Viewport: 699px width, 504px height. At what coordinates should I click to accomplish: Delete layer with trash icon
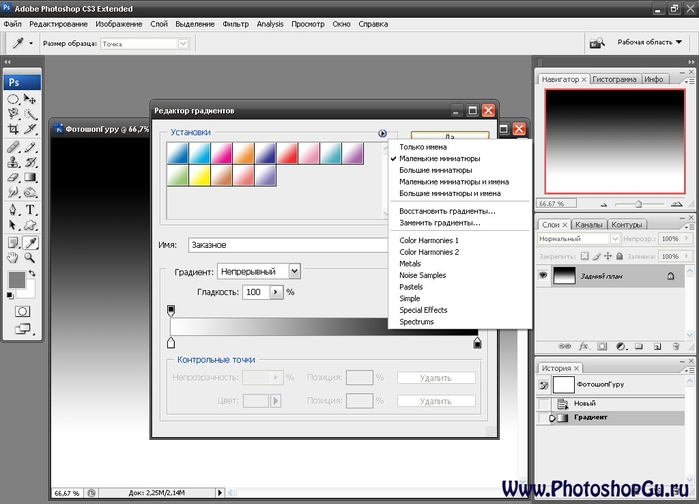tap(676, 346)
